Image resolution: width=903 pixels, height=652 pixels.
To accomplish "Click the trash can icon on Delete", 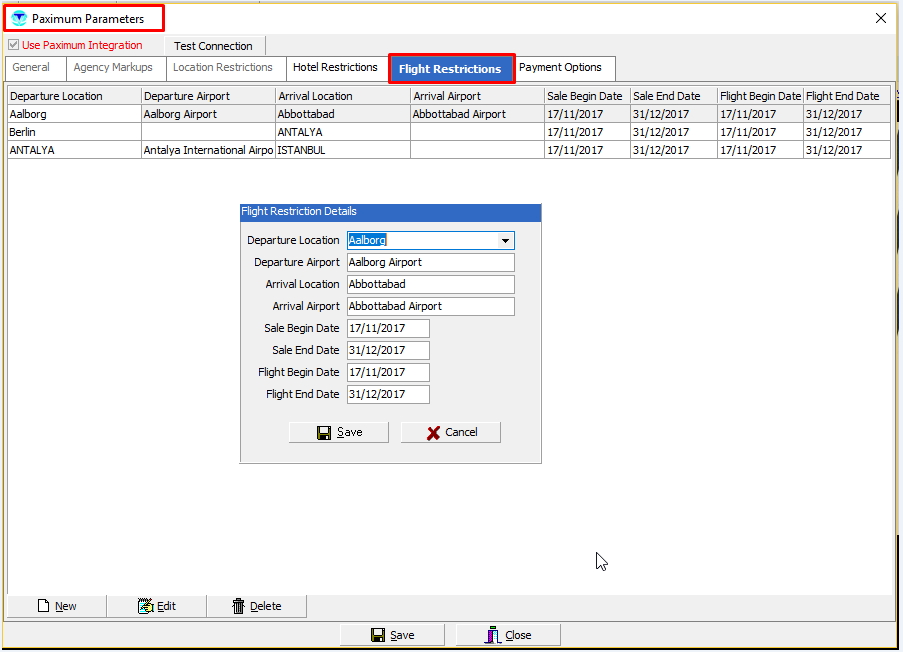I will point(238,606).
